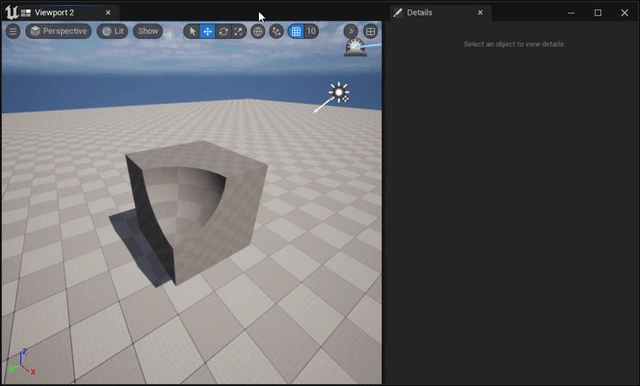Open the viewport options hamburger menu

(x=13, y=31)
